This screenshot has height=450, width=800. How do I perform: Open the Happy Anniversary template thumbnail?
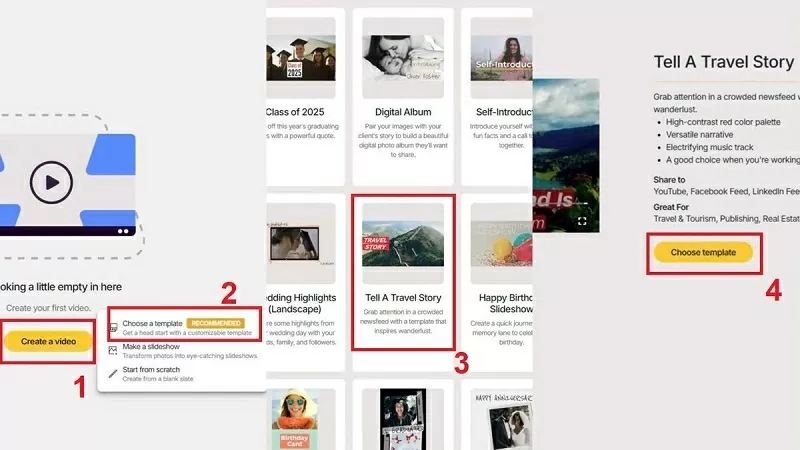(502, 419)
